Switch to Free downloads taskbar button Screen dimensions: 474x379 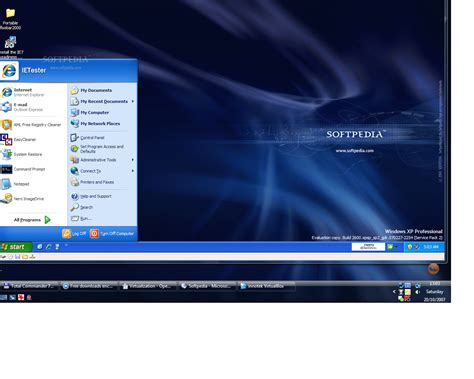[89, 286]
